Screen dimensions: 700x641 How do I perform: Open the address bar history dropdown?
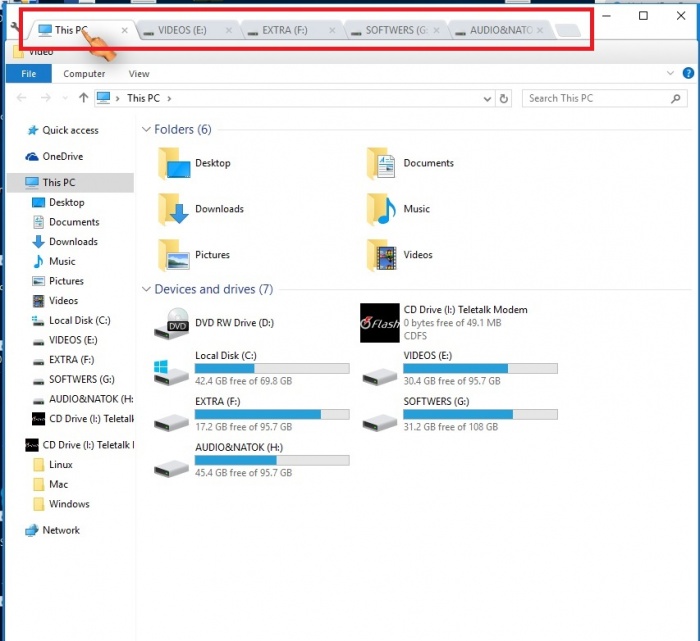487,98
